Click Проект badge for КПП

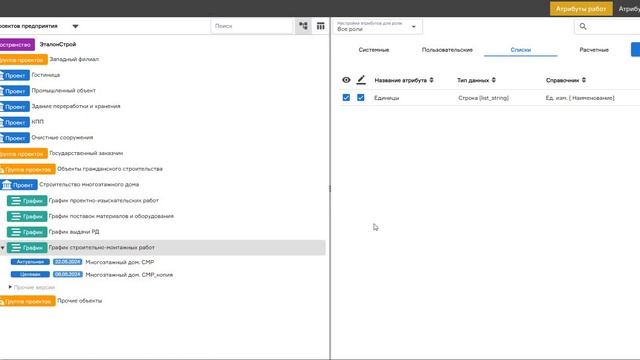click(15, 122)
